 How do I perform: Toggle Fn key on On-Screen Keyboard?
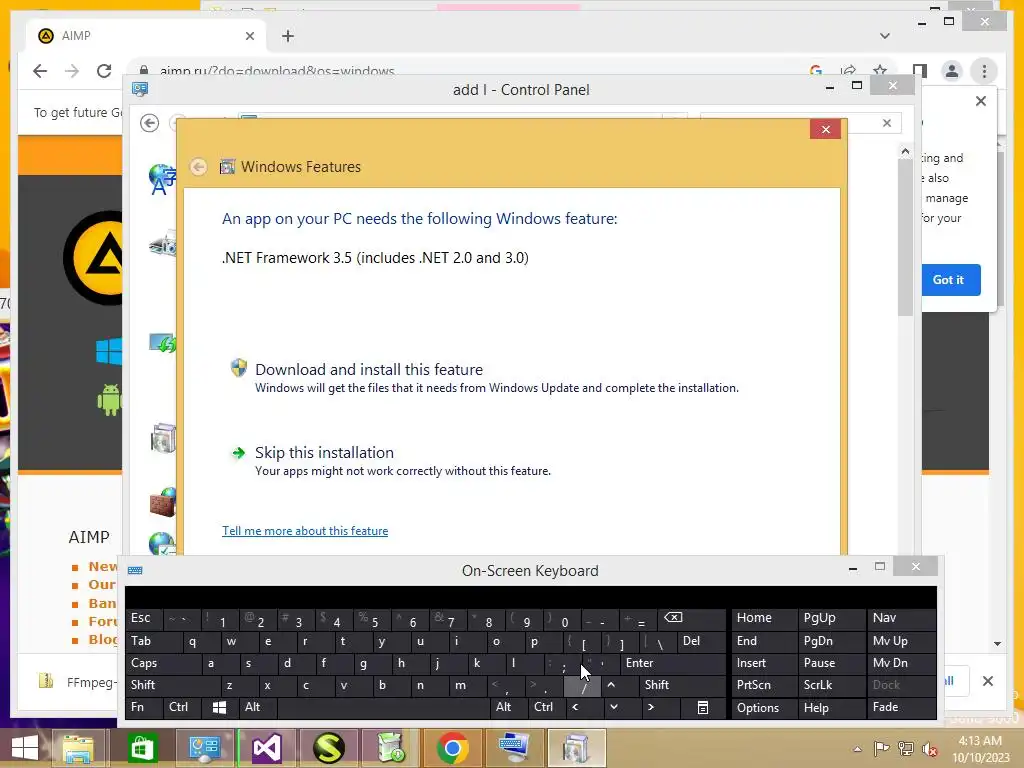tap(144, 707)
